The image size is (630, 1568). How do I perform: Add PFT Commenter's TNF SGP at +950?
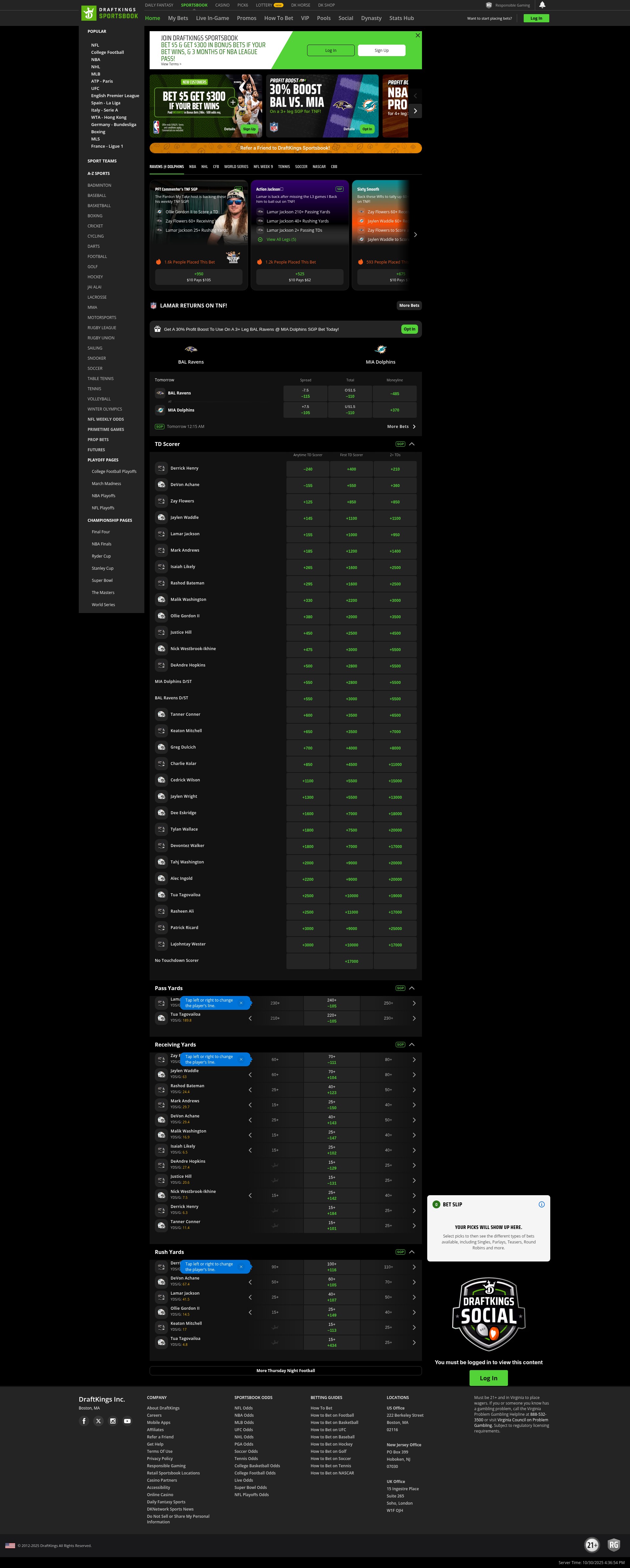click(199, 277)
